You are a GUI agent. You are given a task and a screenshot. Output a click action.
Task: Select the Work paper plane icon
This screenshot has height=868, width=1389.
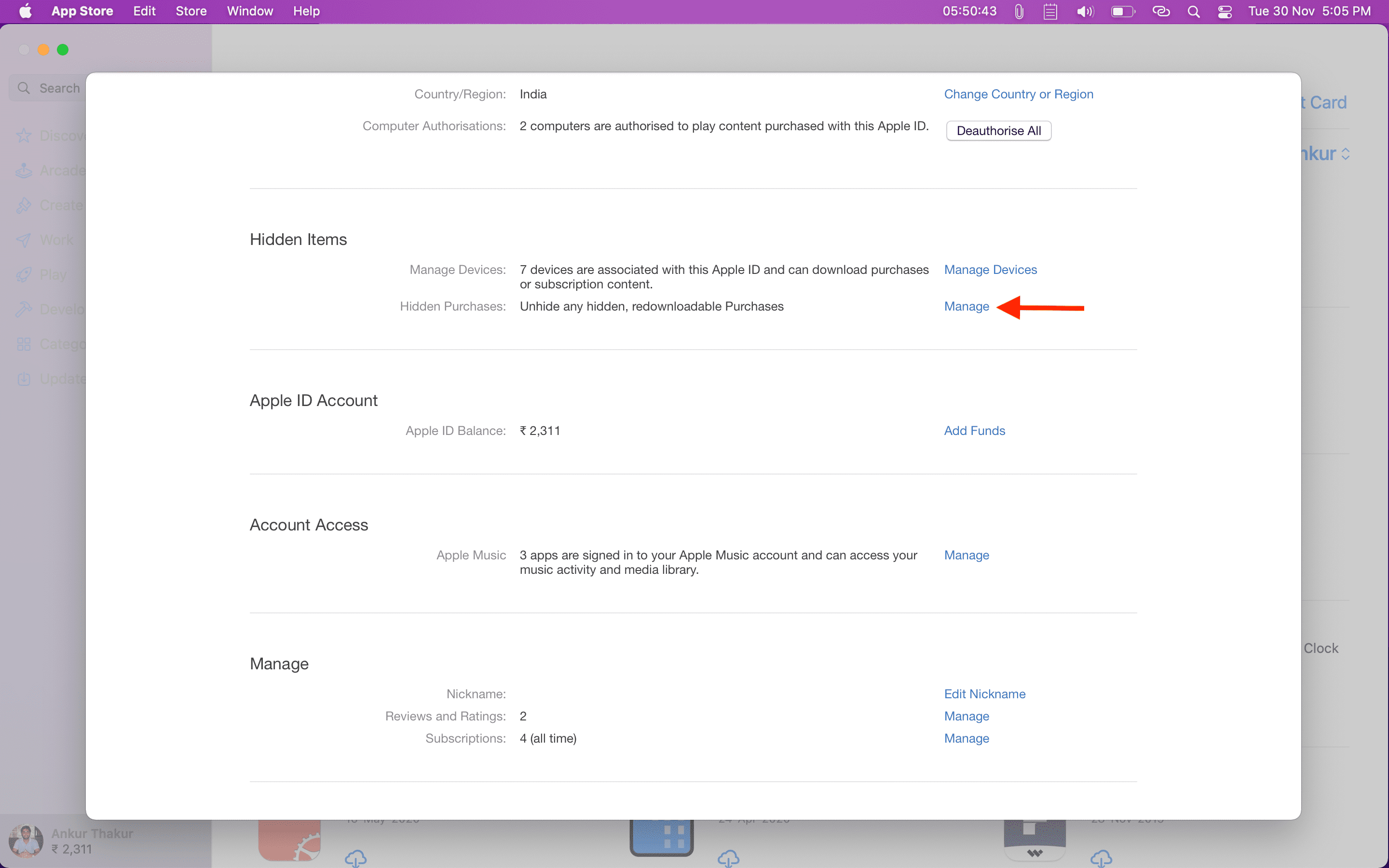(24, 240)
